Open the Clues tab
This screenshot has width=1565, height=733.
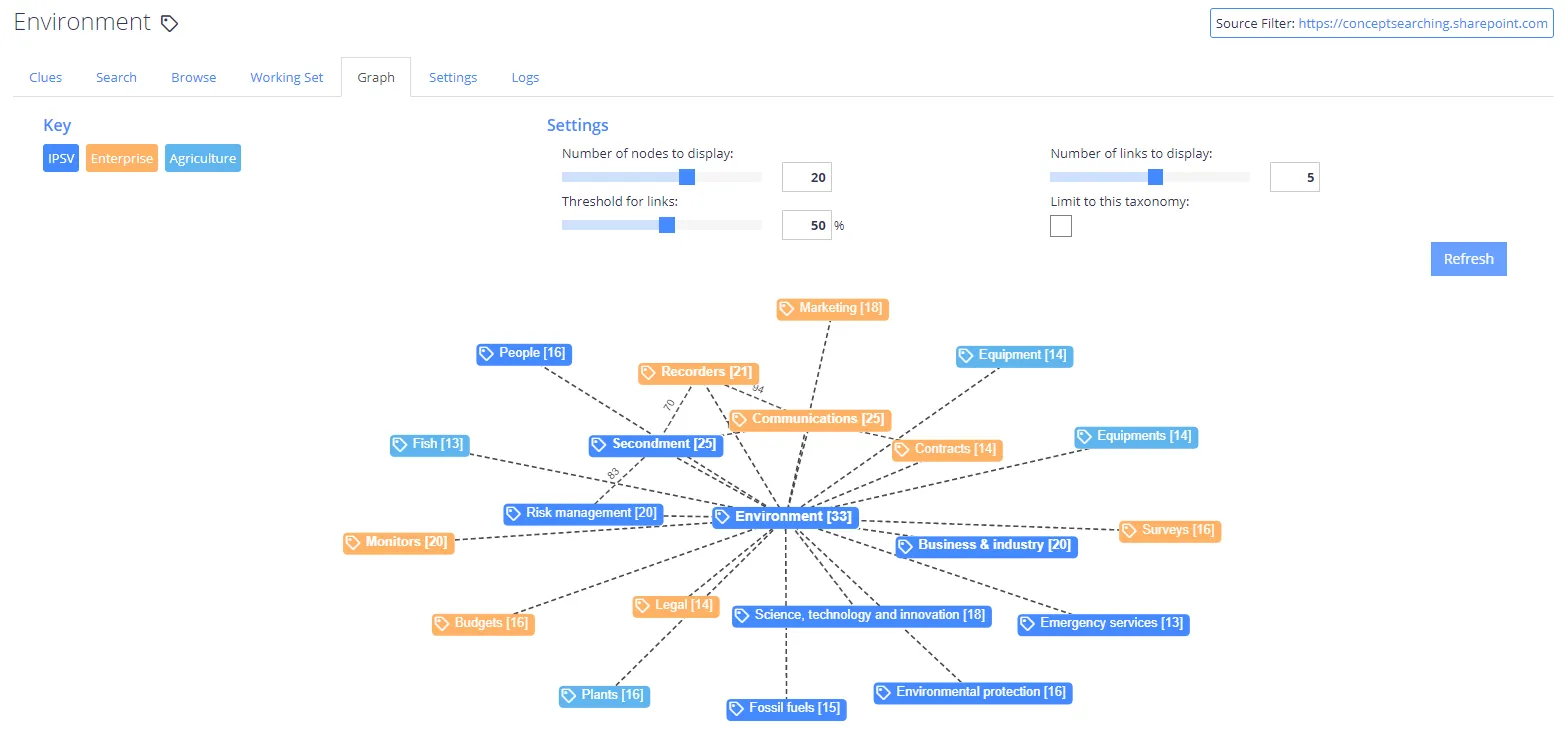click(46, 77)
